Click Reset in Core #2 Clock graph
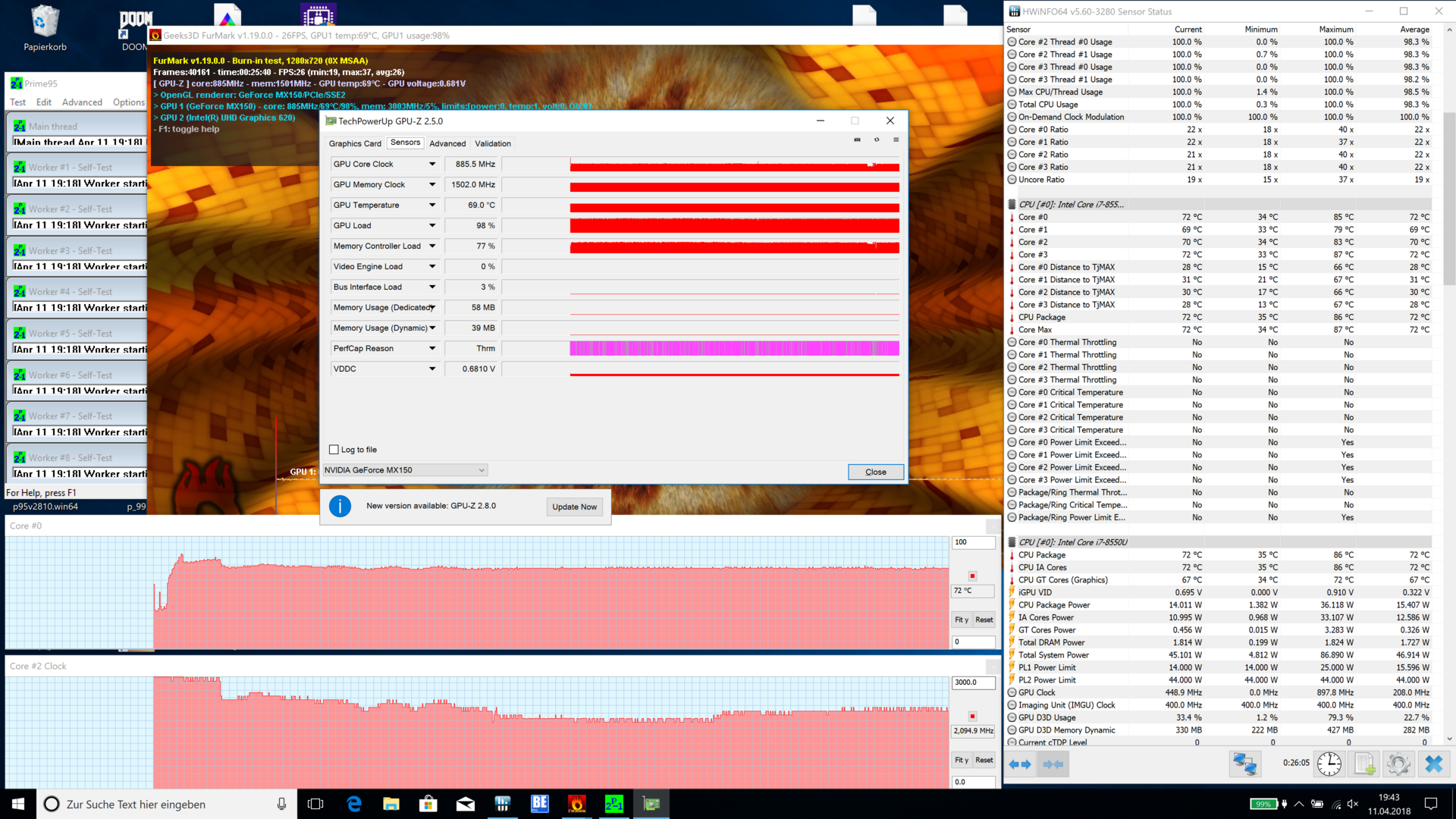The height and width of the screenshot is (819, 1456). [984, 760]
